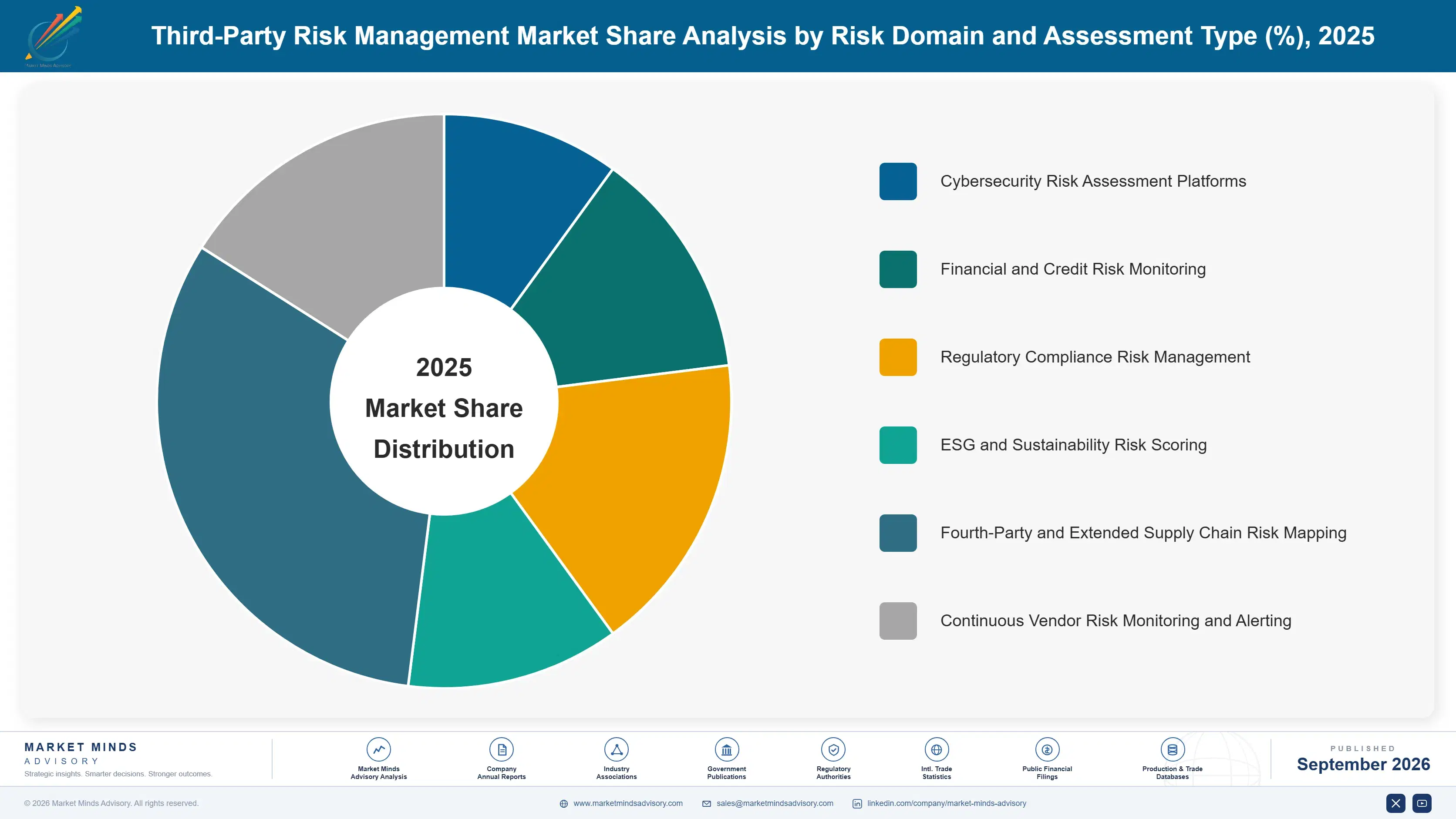Click the gray Continuous Vendor Risk Monitoring swatch
1456x819 pixels.
(x=897, y=621)
